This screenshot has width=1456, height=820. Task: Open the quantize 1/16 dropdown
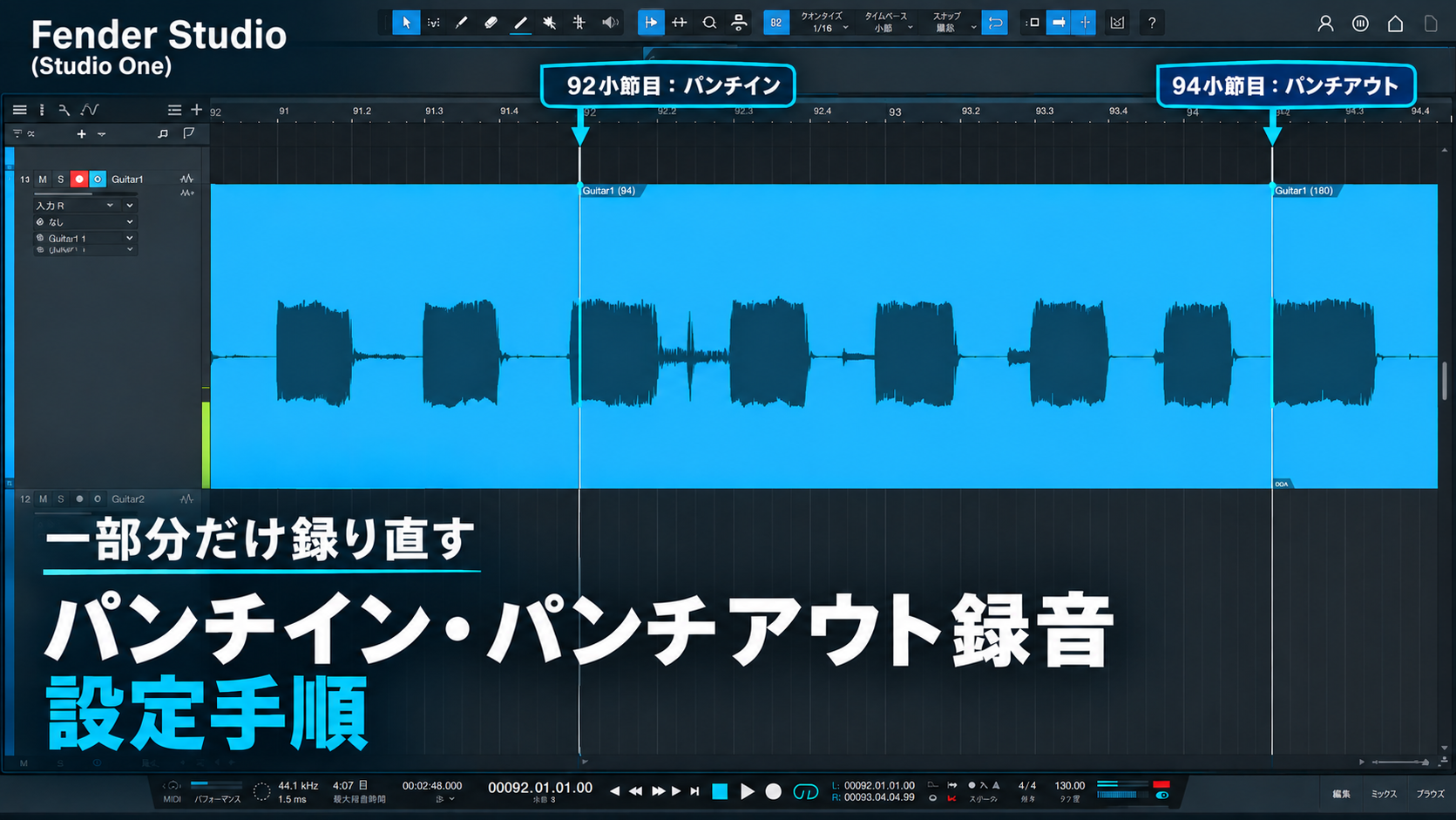coord(823,23)
